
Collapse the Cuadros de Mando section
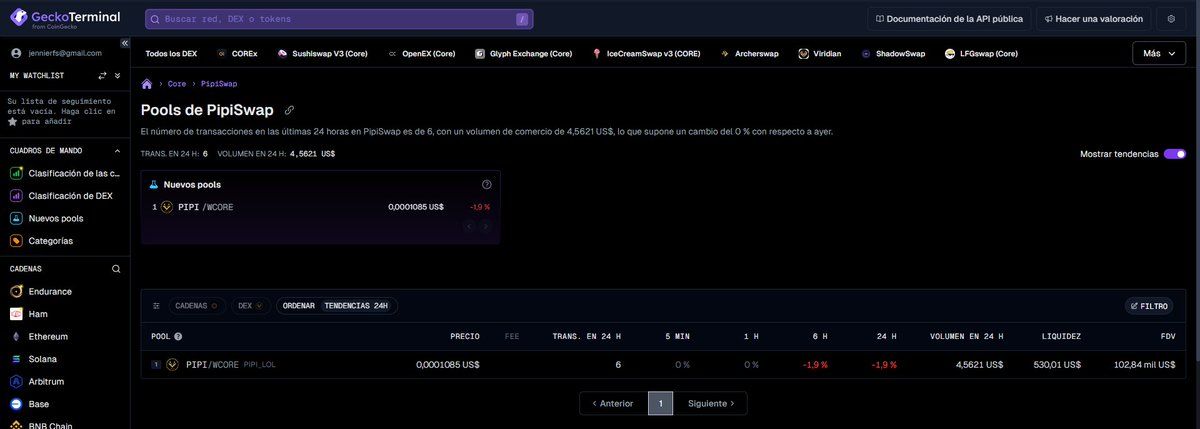117,151
